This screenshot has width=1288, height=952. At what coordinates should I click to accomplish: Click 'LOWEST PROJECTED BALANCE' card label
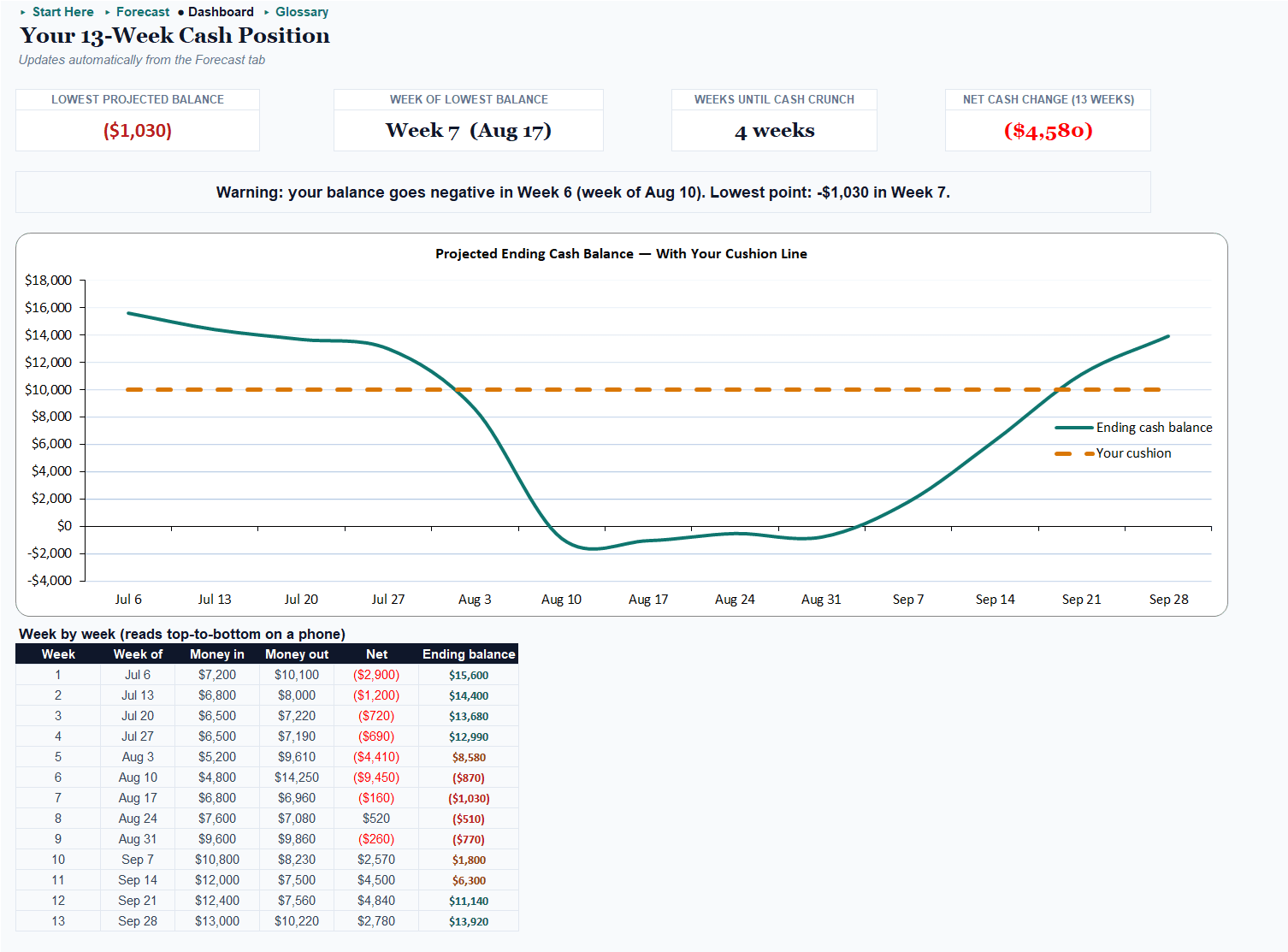coord(138,99)
